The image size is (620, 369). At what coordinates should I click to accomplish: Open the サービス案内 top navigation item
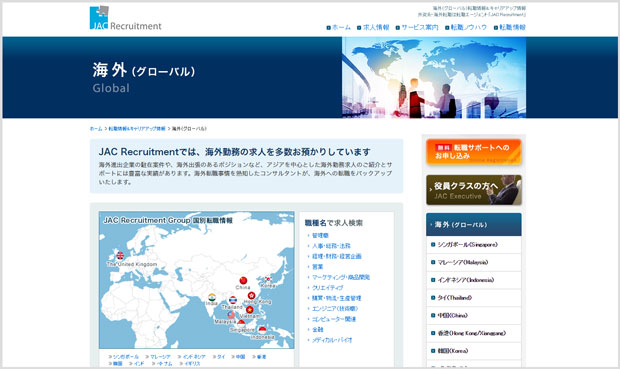[420, 27]
